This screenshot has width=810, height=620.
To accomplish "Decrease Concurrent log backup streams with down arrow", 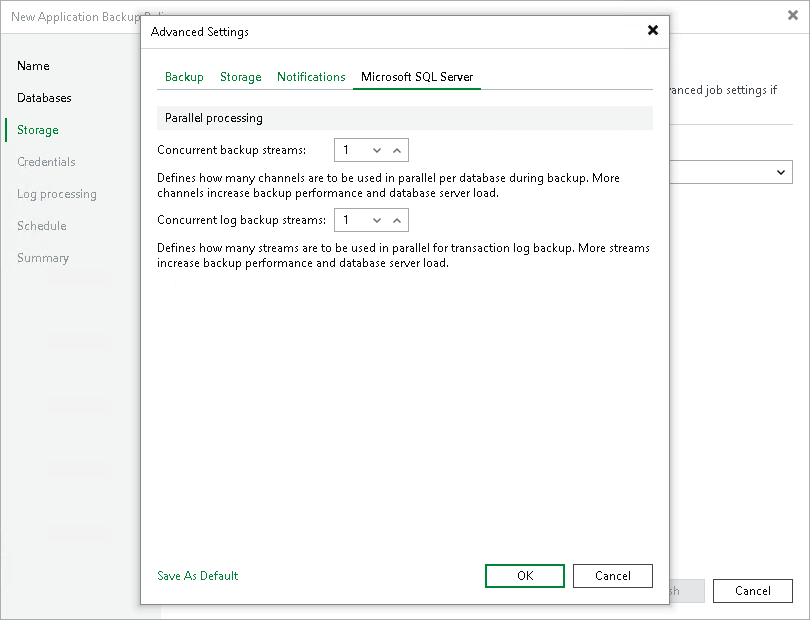I will [x=375, y=219].
